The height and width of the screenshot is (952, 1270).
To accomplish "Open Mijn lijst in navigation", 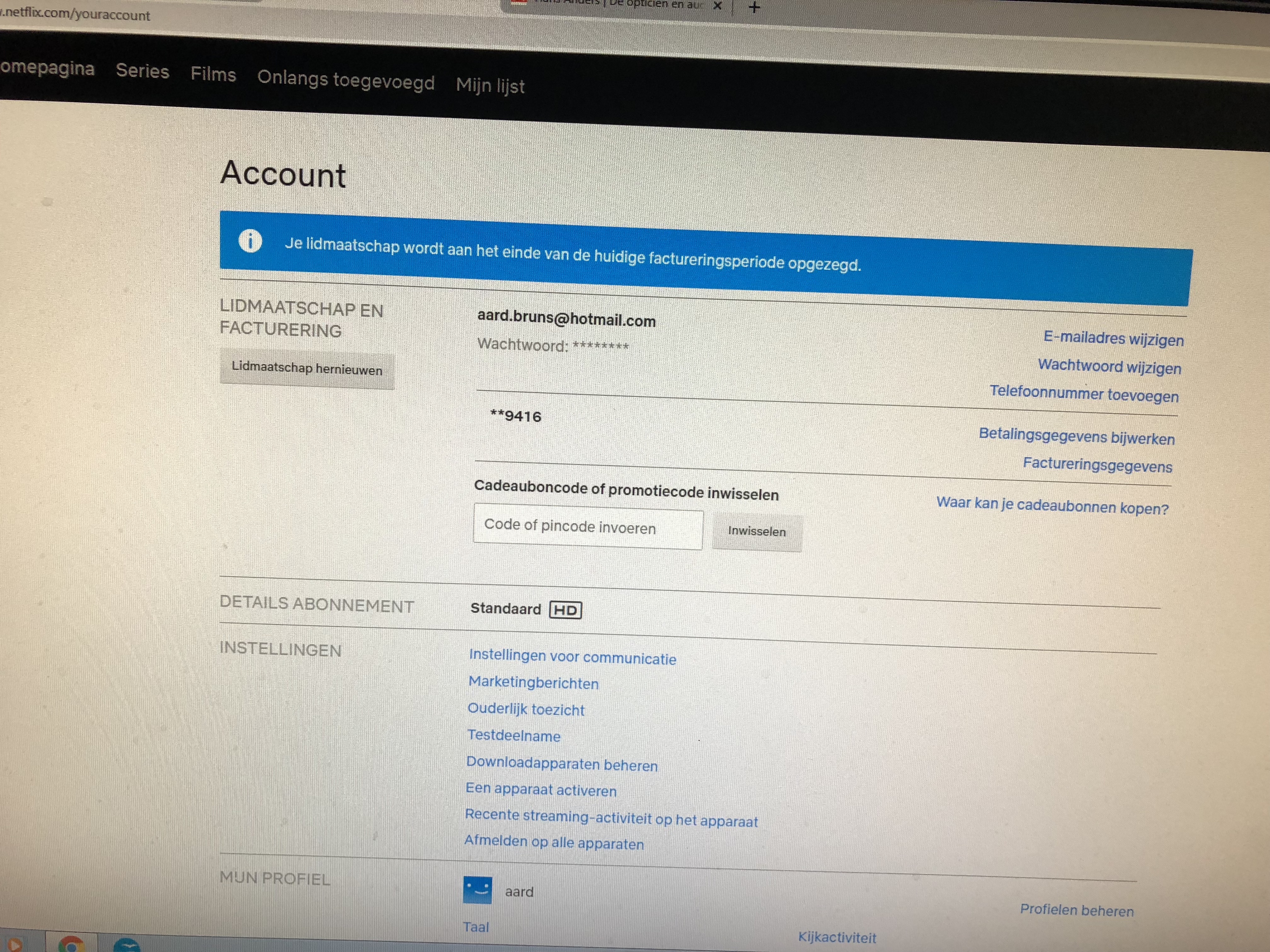I will (490, 86).
